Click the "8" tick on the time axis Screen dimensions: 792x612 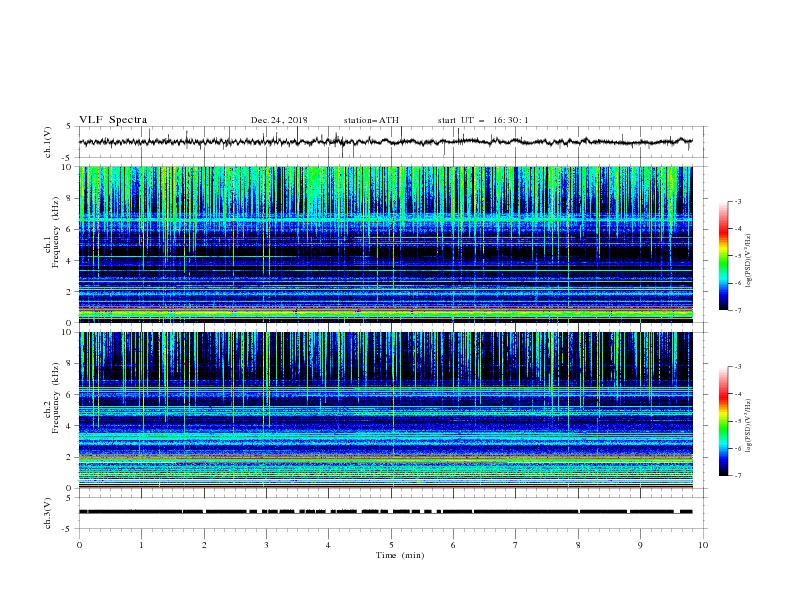click(x=578, y=545)
